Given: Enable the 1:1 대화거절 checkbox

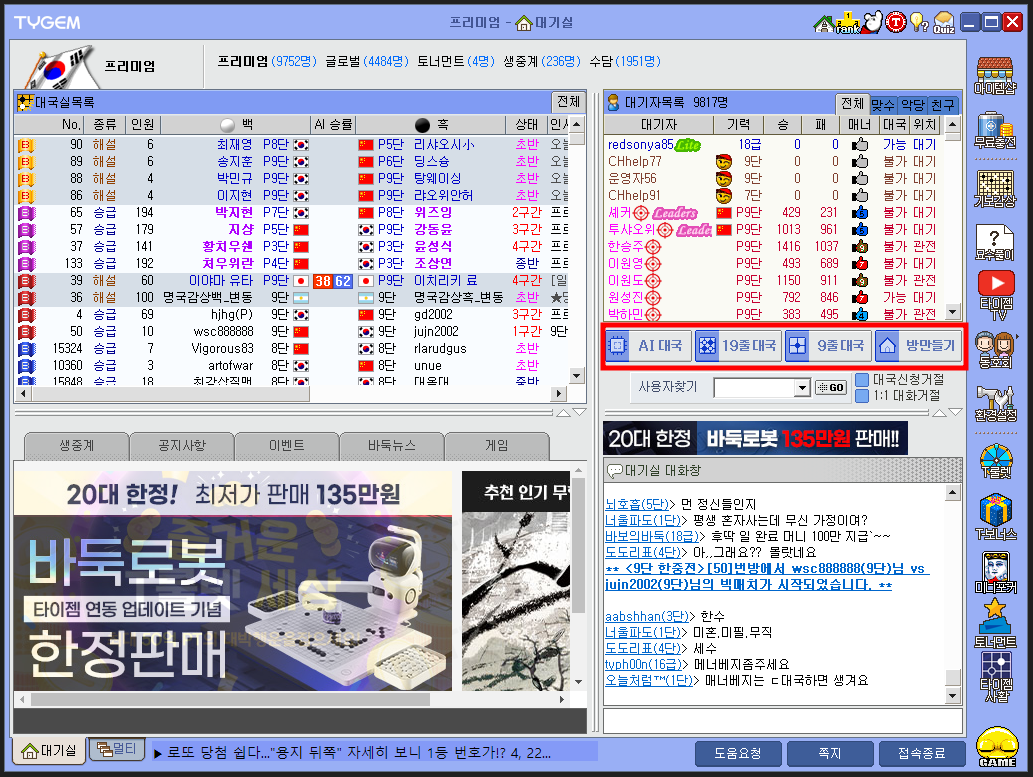Looking at the screenshot, I should click(861, 394).
